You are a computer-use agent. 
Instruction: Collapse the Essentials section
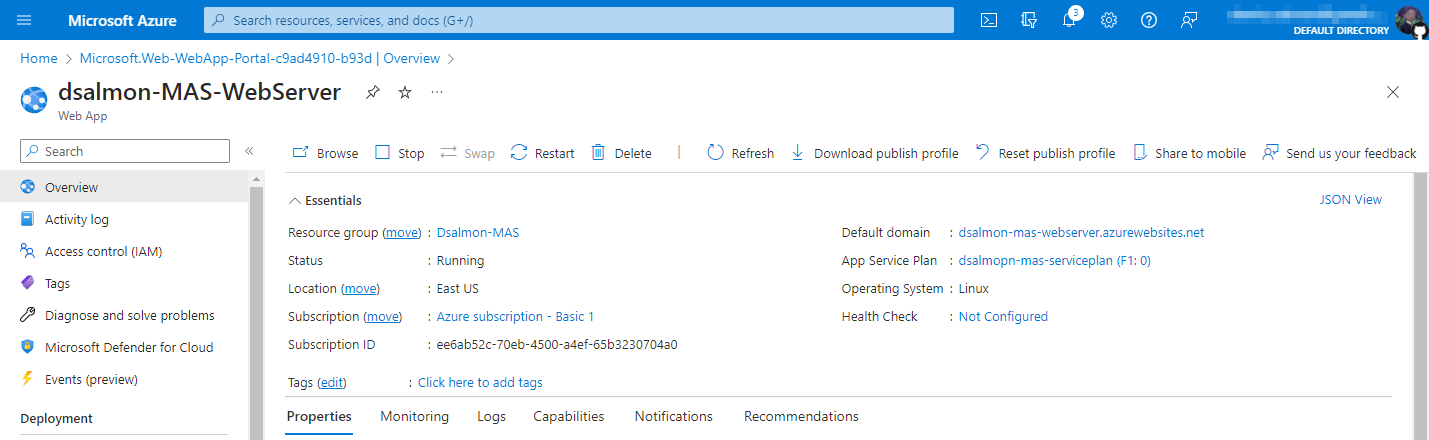pyautogui.click(x=325, y=200)
